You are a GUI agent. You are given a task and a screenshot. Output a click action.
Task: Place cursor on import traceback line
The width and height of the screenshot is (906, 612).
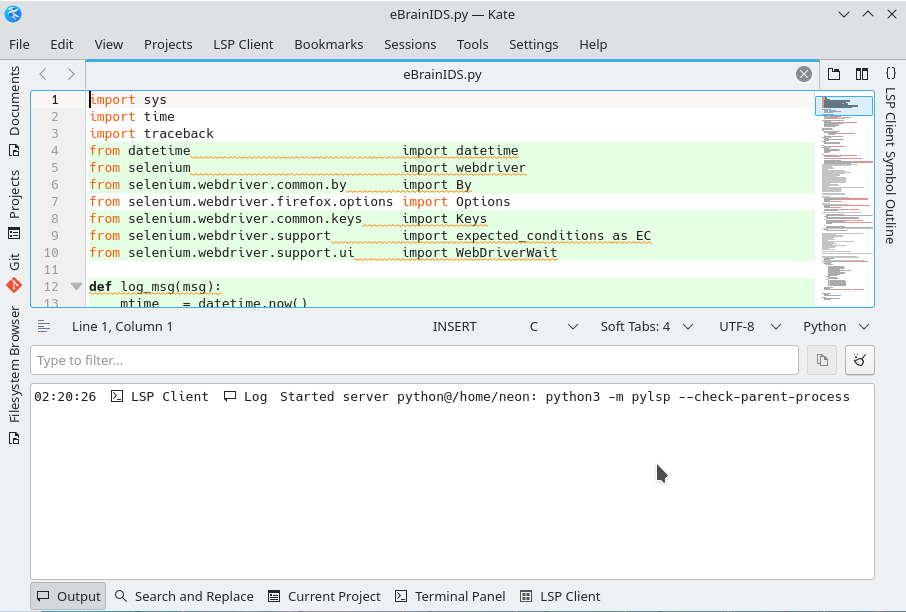point(151,133)
